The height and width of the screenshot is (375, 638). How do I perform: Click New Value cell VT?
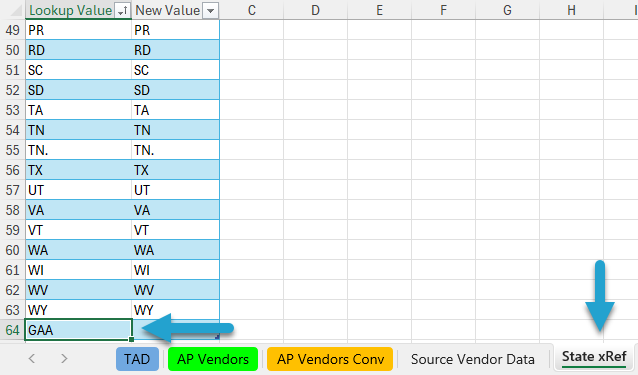[x=175, y=230]
